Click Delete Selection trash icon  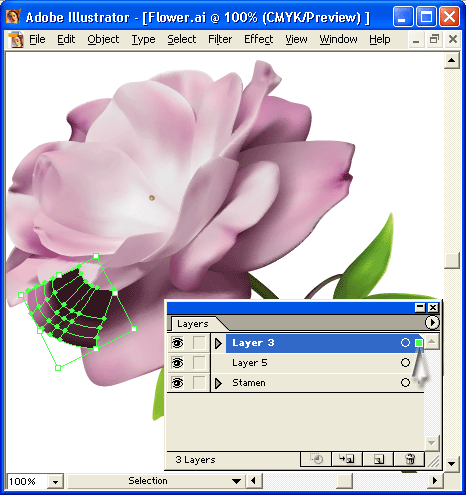click(410, 459)
